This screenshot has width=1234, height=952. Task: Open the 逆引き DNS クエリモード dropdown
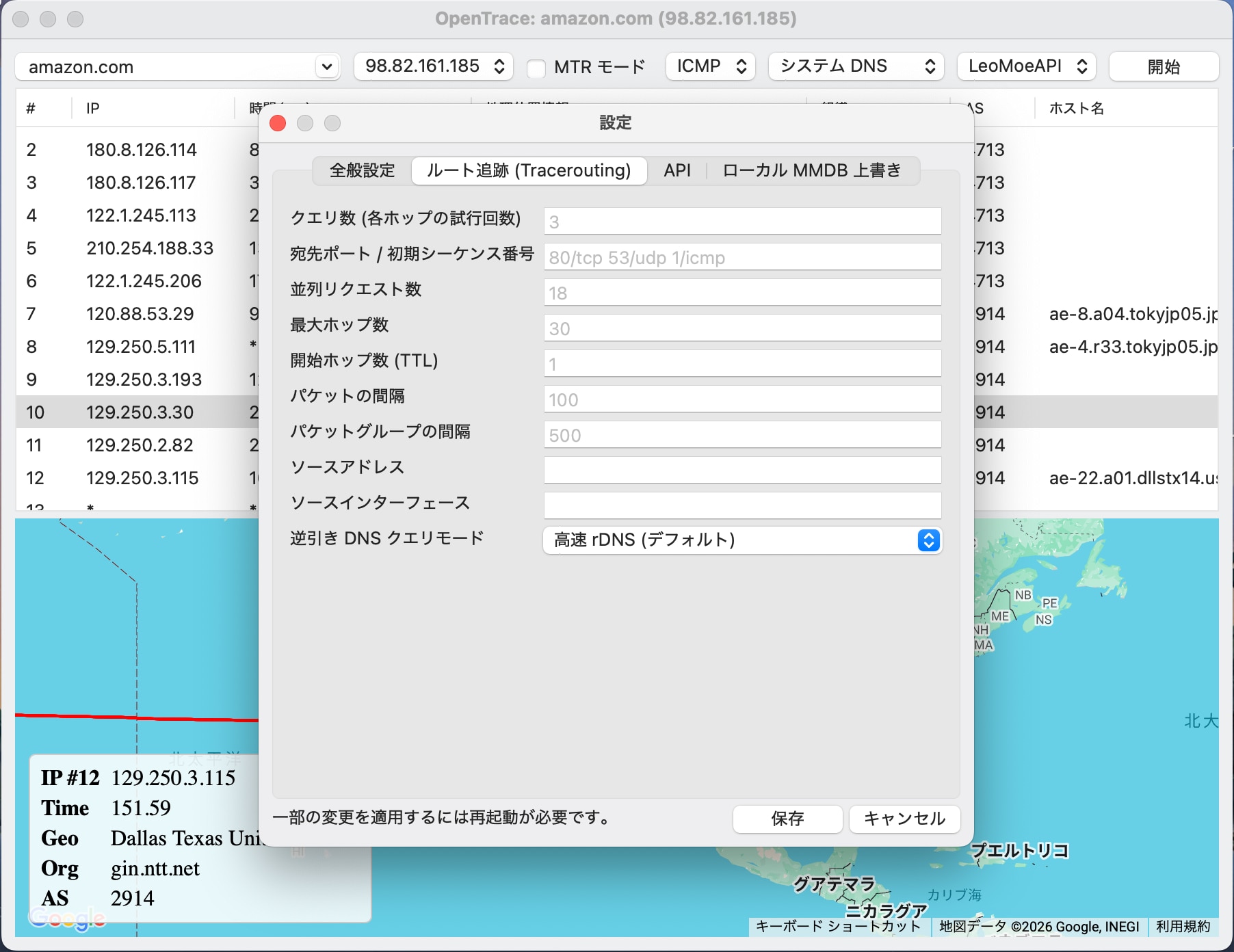[x=742, y=540]
